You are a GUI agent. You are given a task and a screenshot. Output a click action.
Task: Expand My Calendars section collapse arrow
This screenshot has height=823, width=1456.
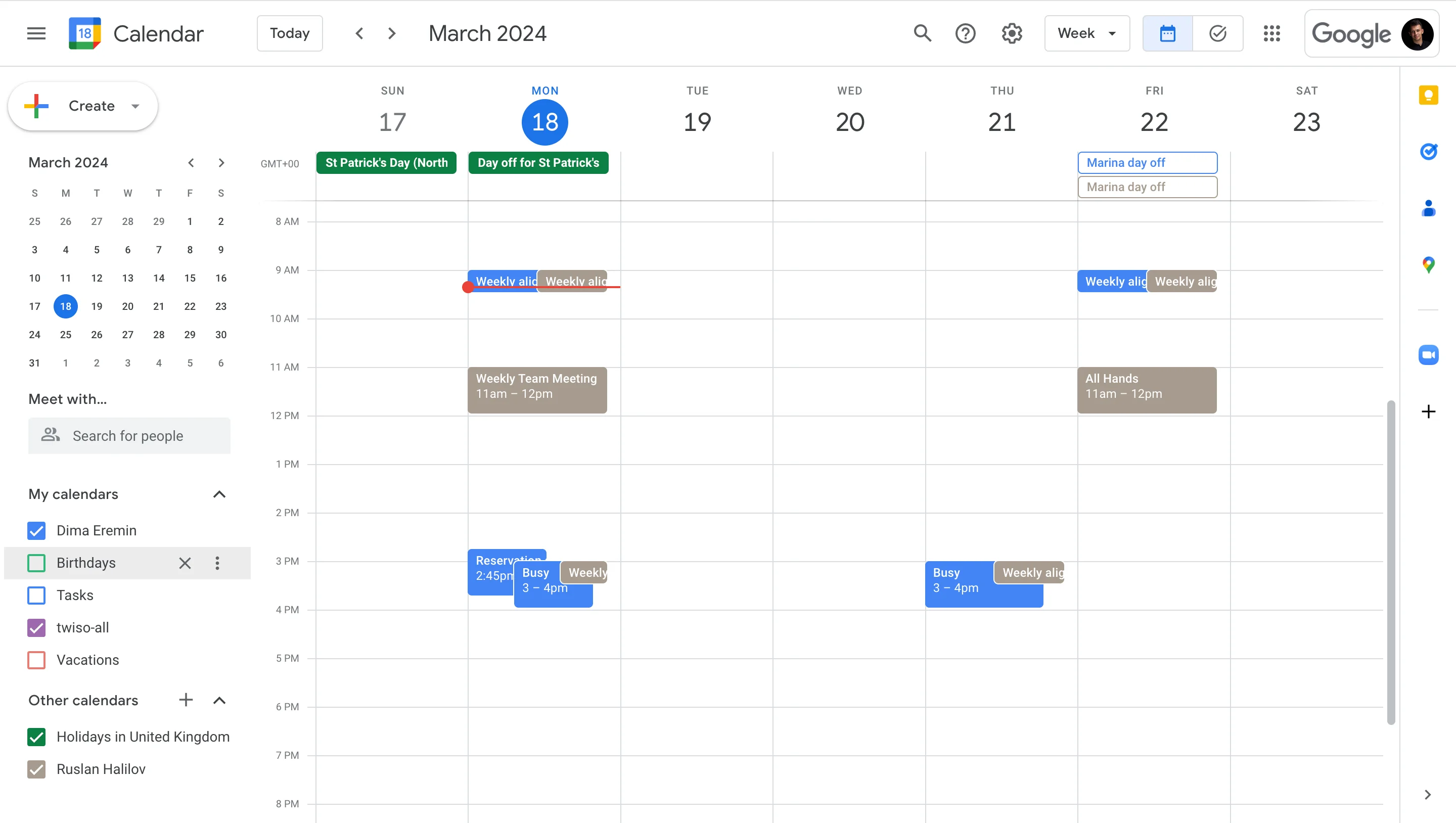[x=219, y=494]
